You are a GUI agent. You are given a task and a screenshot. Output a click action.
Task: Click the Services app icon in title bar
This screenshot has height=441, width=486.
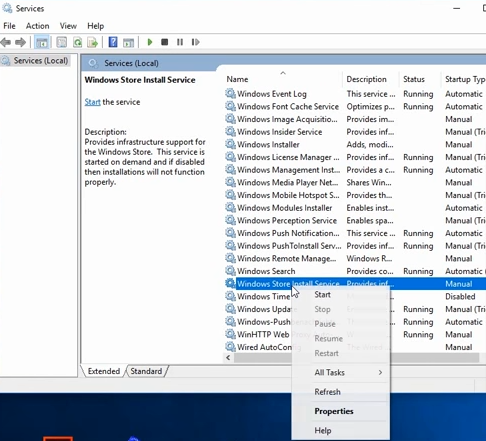7,8
